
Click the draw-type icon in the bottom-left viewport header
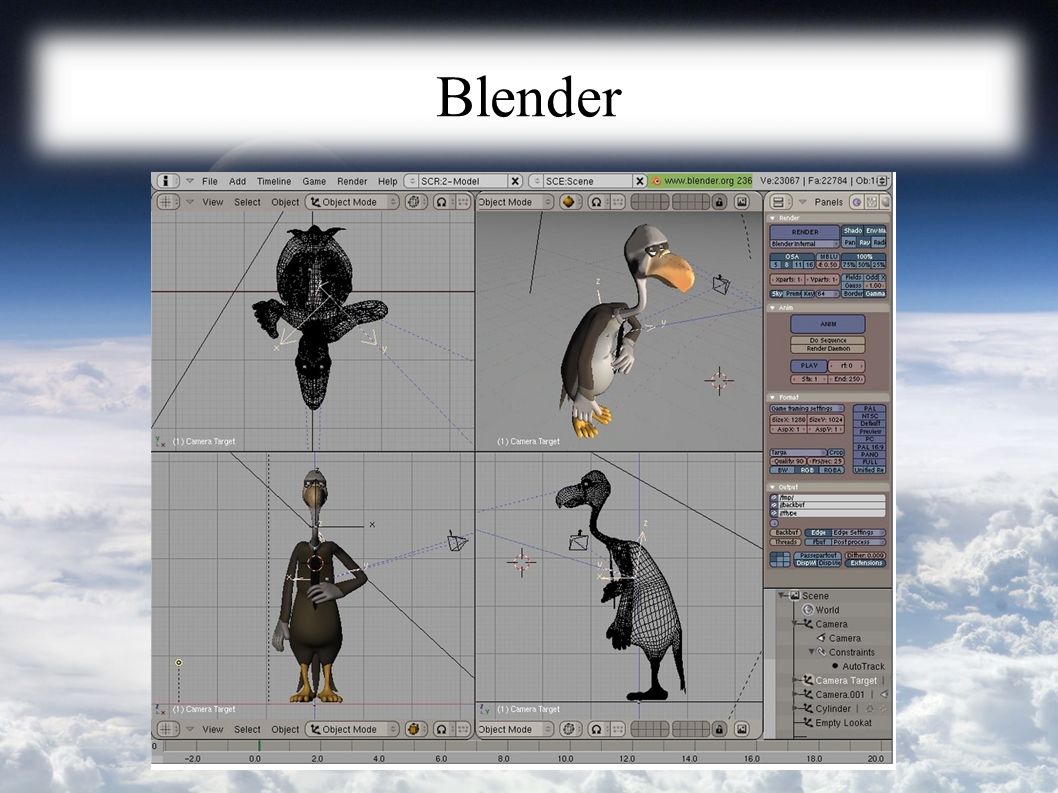coord(414,729)
